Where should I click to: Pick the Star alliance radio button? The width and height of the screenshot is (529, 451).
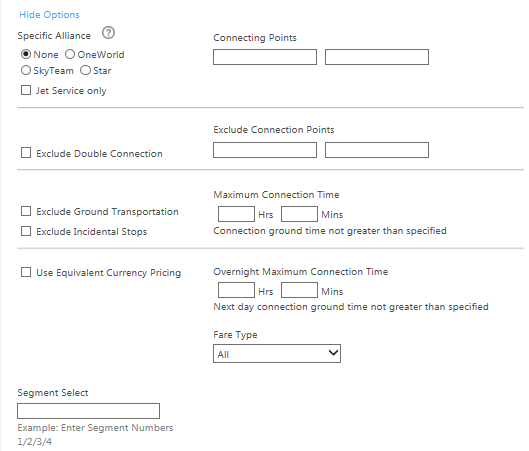pyautogui.click(x=85, y=71)
